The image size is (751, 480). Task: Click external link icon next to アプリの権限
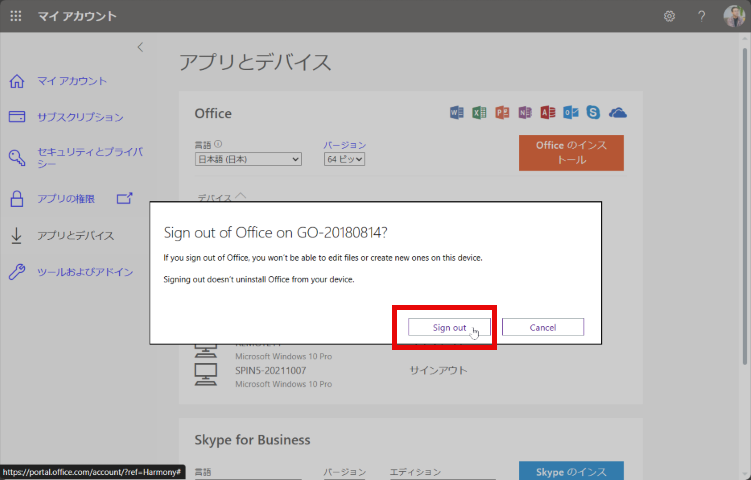coord(125,198)
